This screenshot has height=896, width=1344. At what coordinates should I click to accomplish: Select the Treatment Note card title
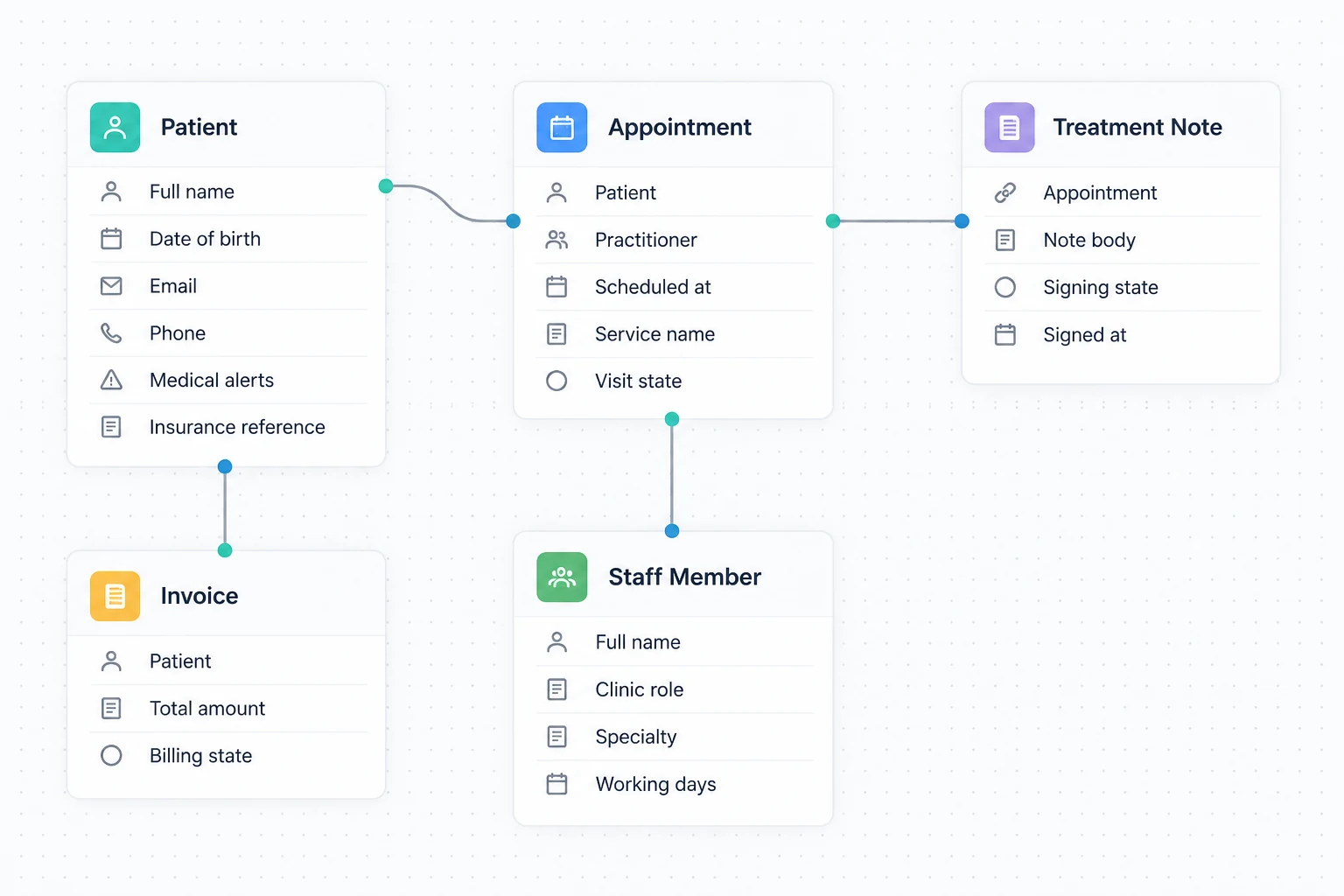(1137, 128)
